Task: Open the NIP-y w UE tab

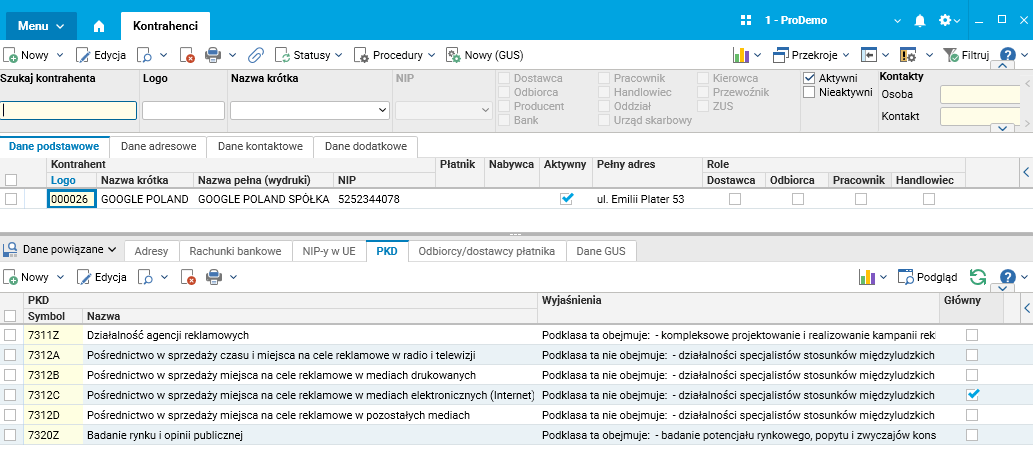Action: click(329, 251)
